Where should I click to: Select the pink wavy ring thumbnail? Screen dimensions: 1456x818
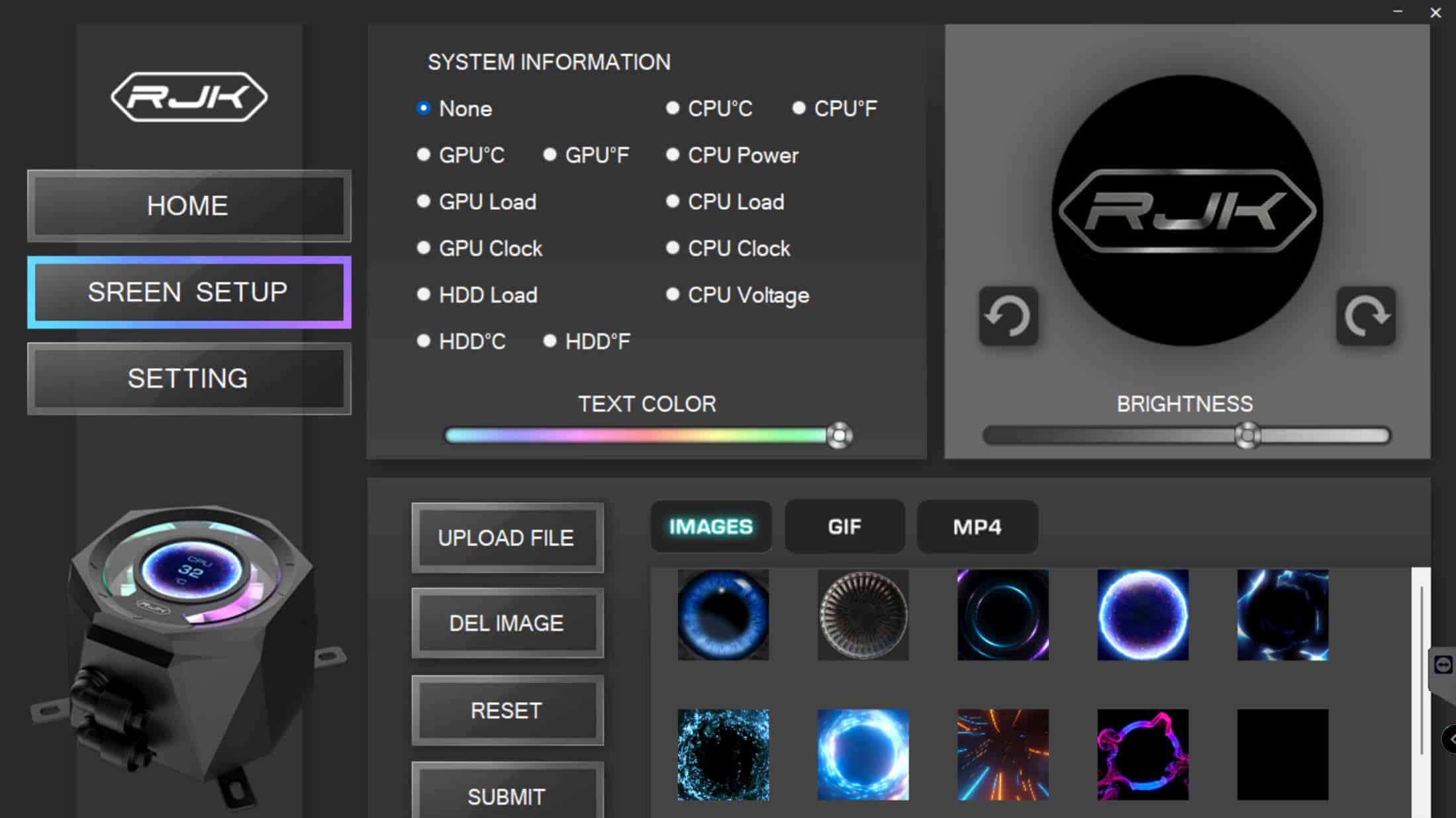[x=1143, y=755]
